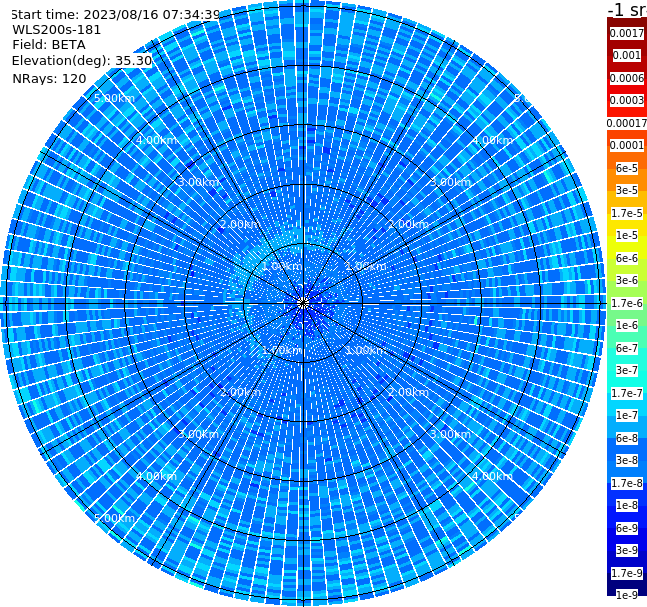Click the lower-right 4.00km range label

click(492, 476)
